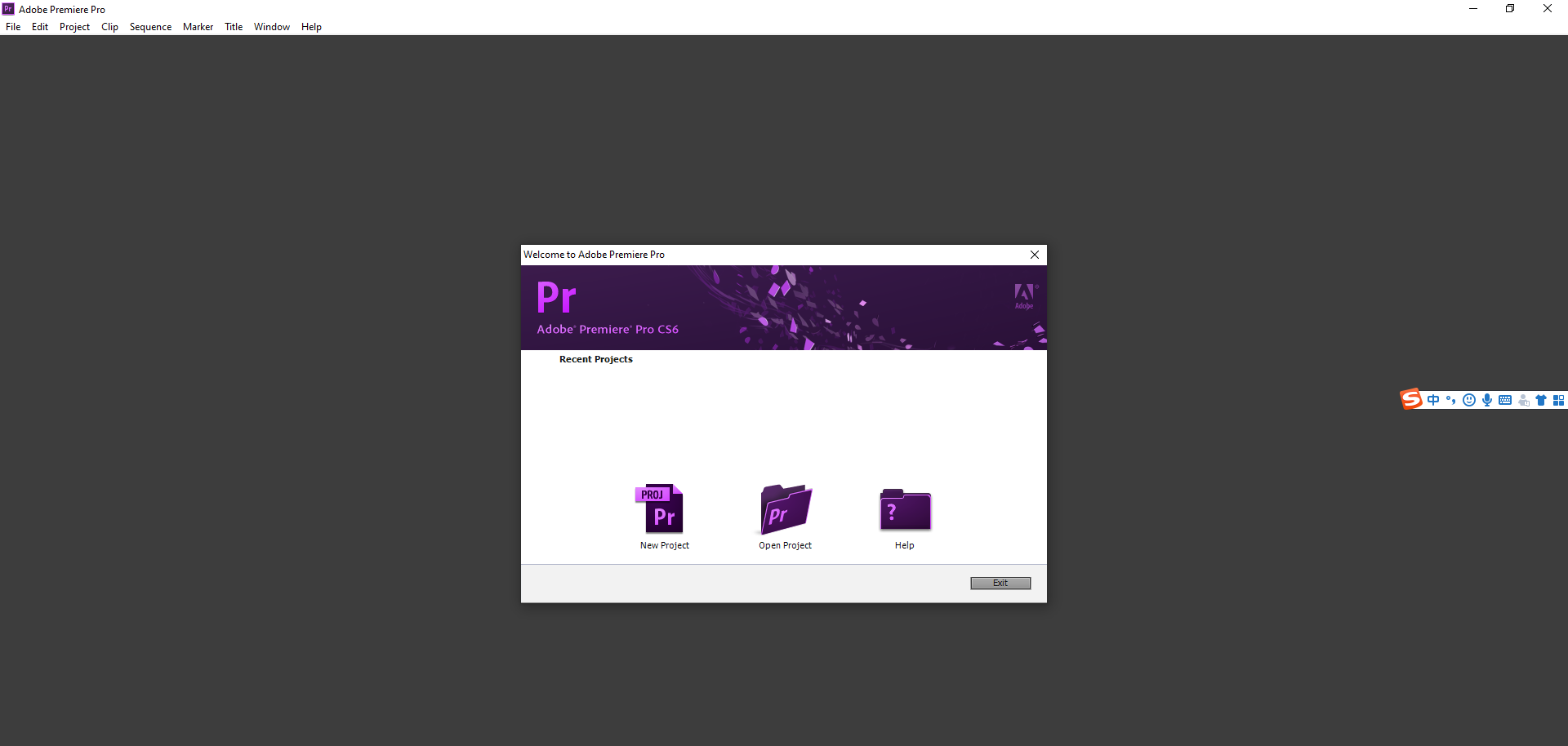Click the Sogou S logo icon
This screenshot has width=1568, height=746.
coord(1411,399)
